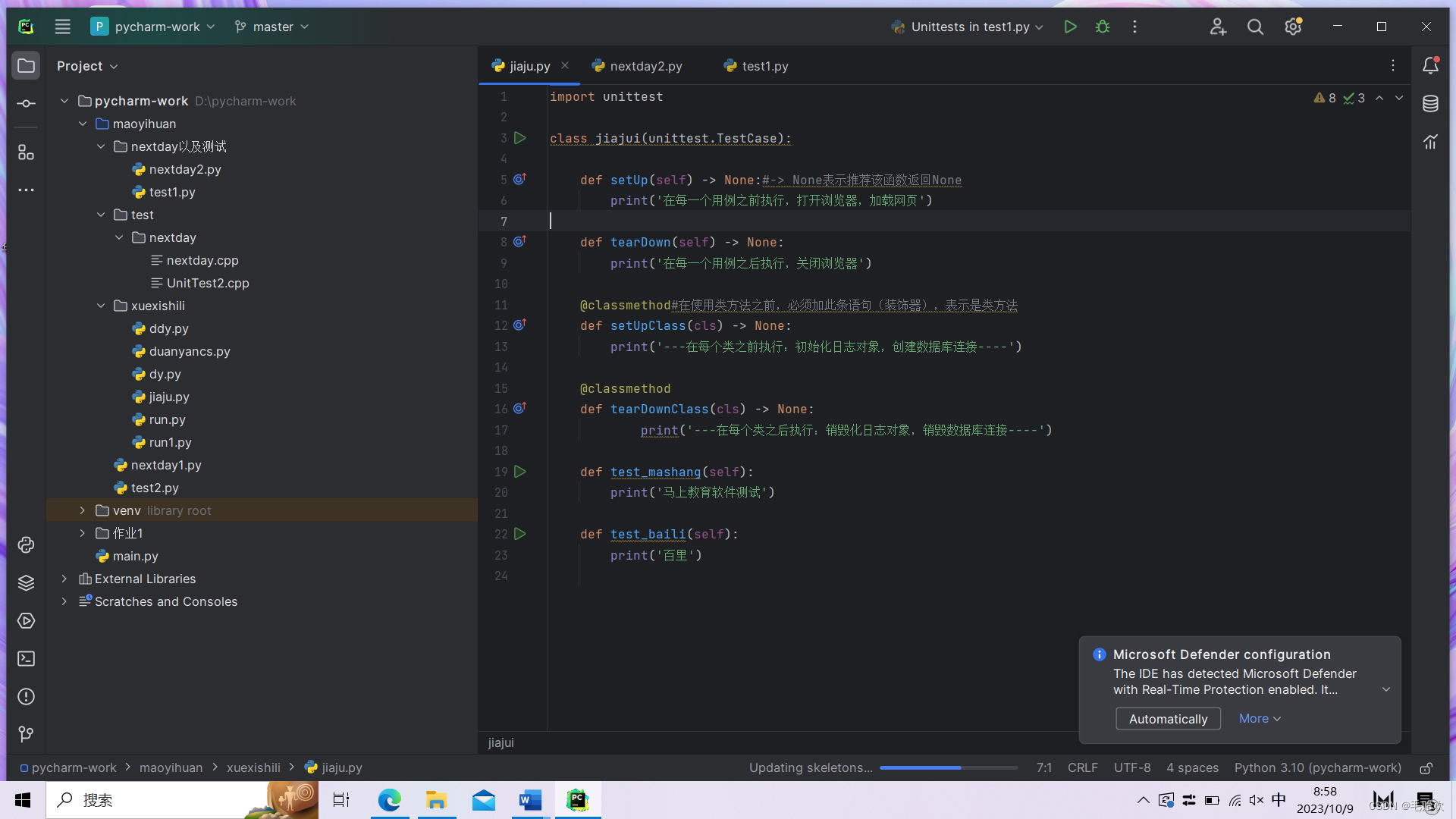Click the Updating skeletons progress bar
The height and width of the screenshot is (819, 1456).
pyautogui.click(x=948, y=768)
